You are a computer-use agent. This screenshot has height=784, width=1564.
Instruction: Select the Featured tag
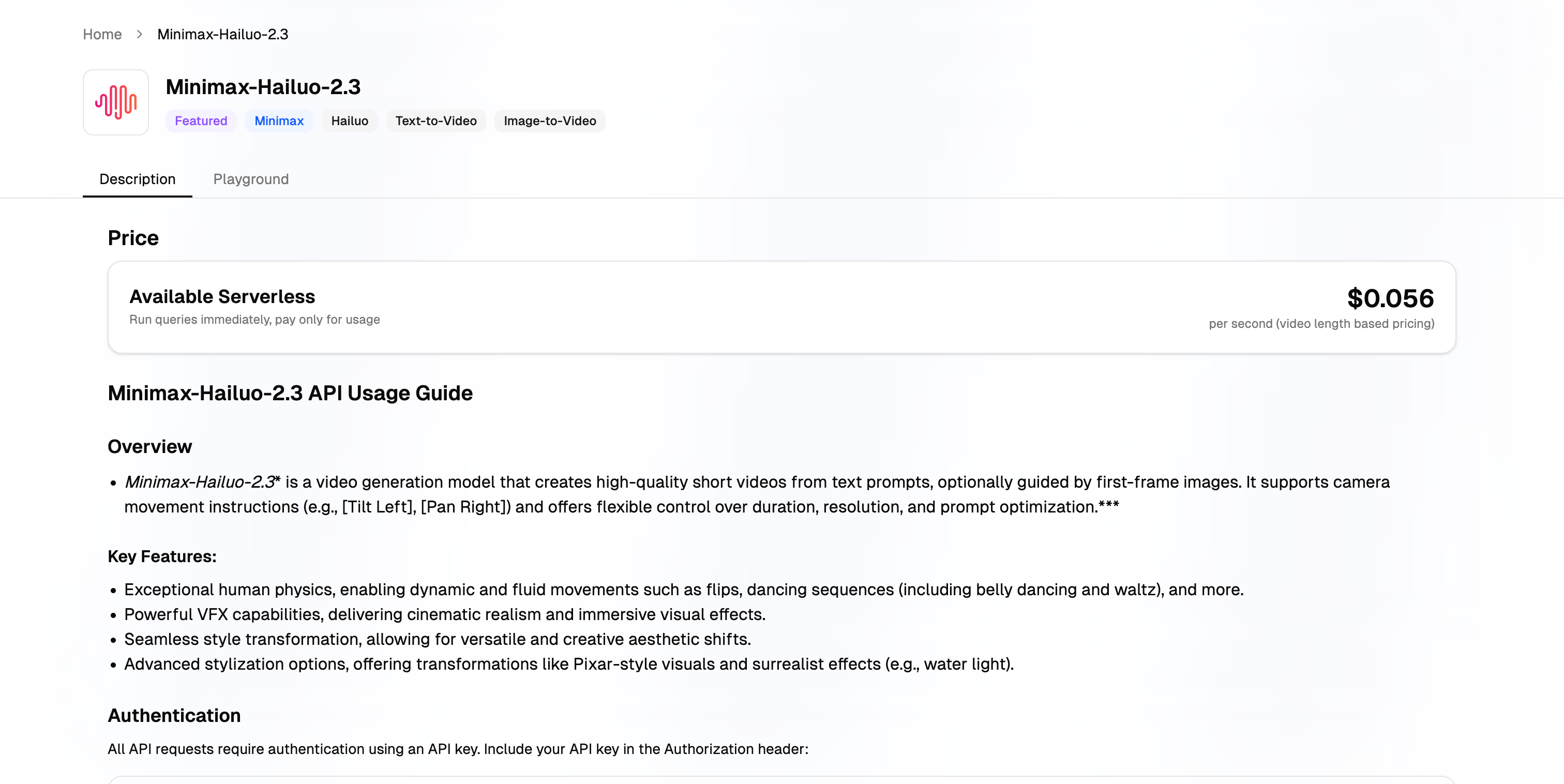click(201, 121)
